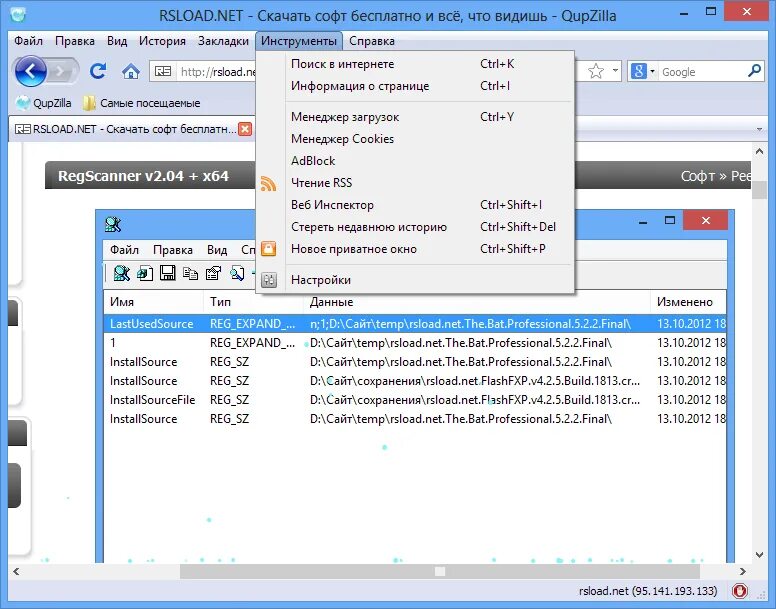Click the horizontal scrollbar thumb
This screenshot has width=776, height=609.
coord(440,571)
